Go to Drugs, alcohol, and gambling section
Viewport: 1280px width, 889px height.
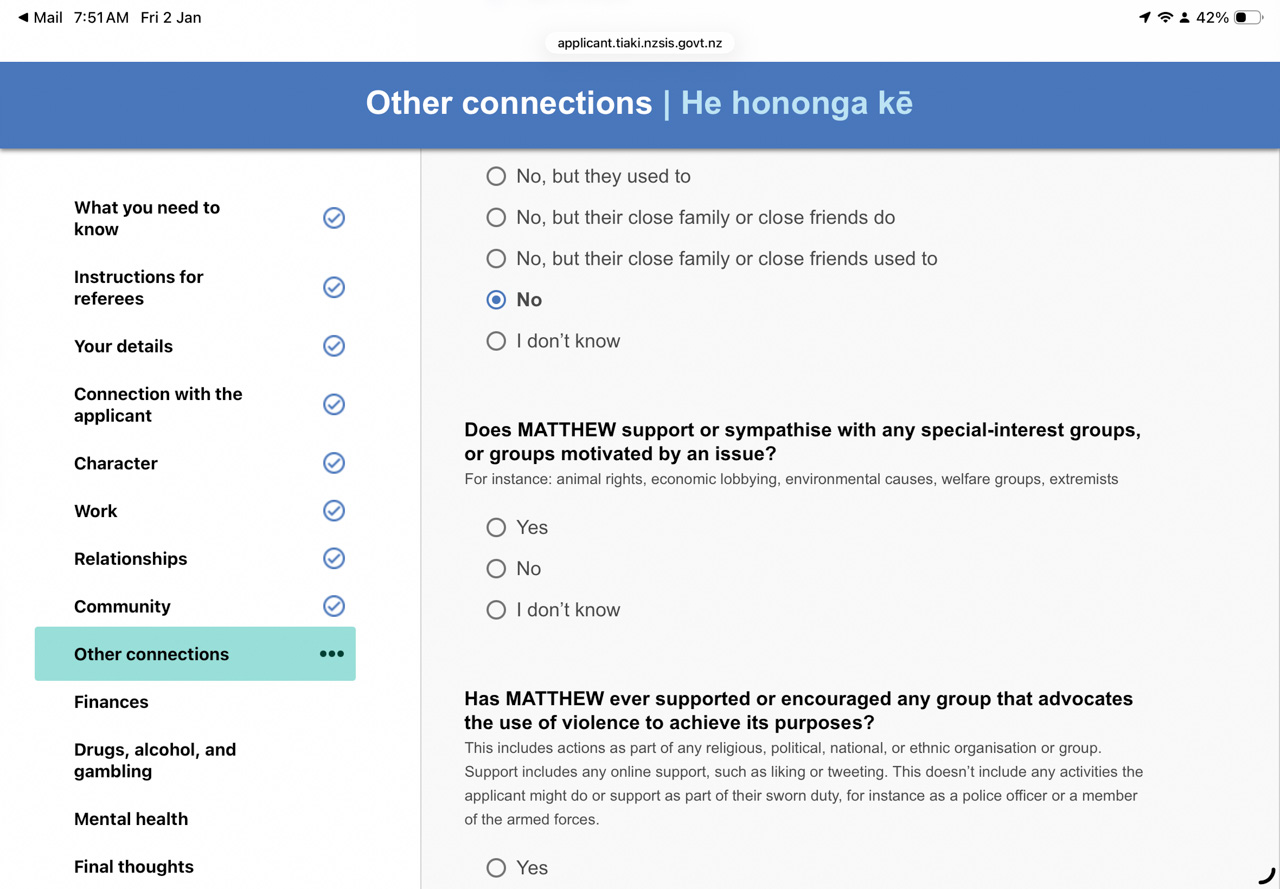pyautogui.click(x=155, y=760)
